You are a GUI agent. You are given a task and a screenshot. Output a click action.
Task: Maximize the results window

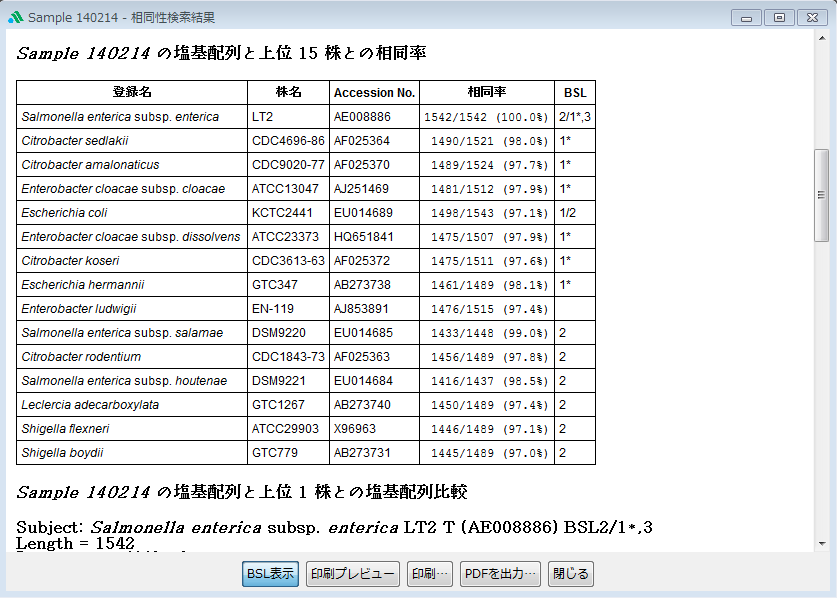[777, 17]
